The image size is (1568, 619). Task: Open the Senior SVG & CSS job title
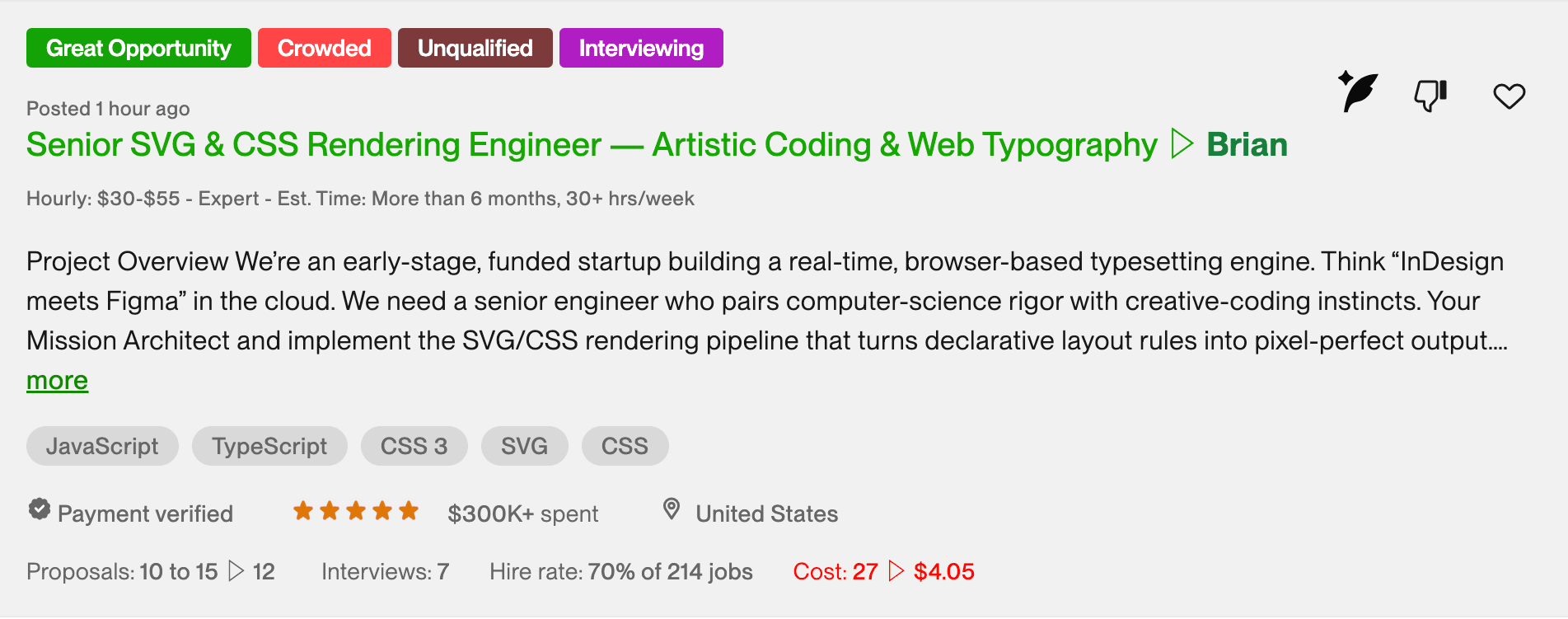[x=592, y=144]
